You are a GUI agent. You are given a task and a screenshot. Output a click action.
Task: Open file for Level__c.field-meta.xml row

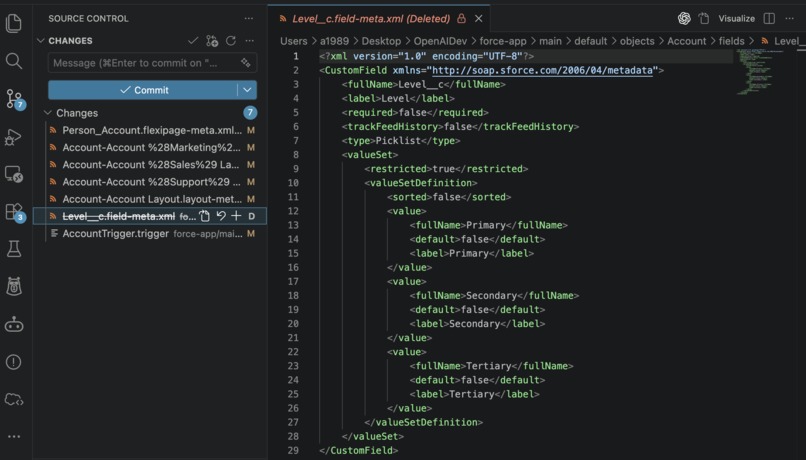205,216
